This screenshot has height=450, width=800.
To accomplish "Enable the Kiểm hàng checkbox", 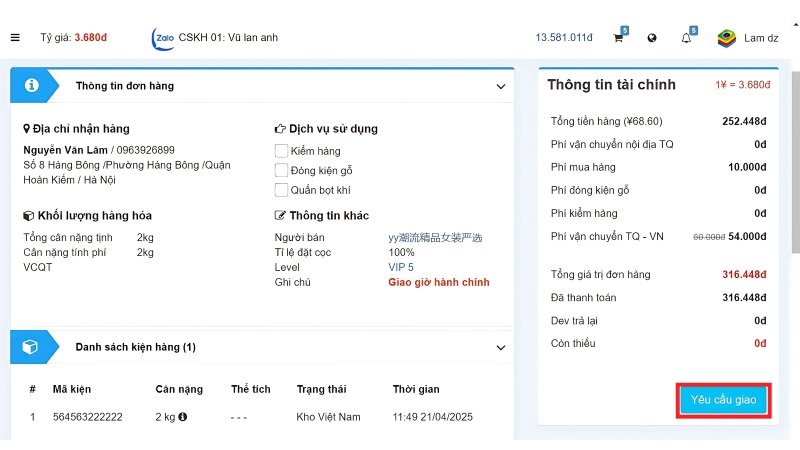I will click(281, 151).
